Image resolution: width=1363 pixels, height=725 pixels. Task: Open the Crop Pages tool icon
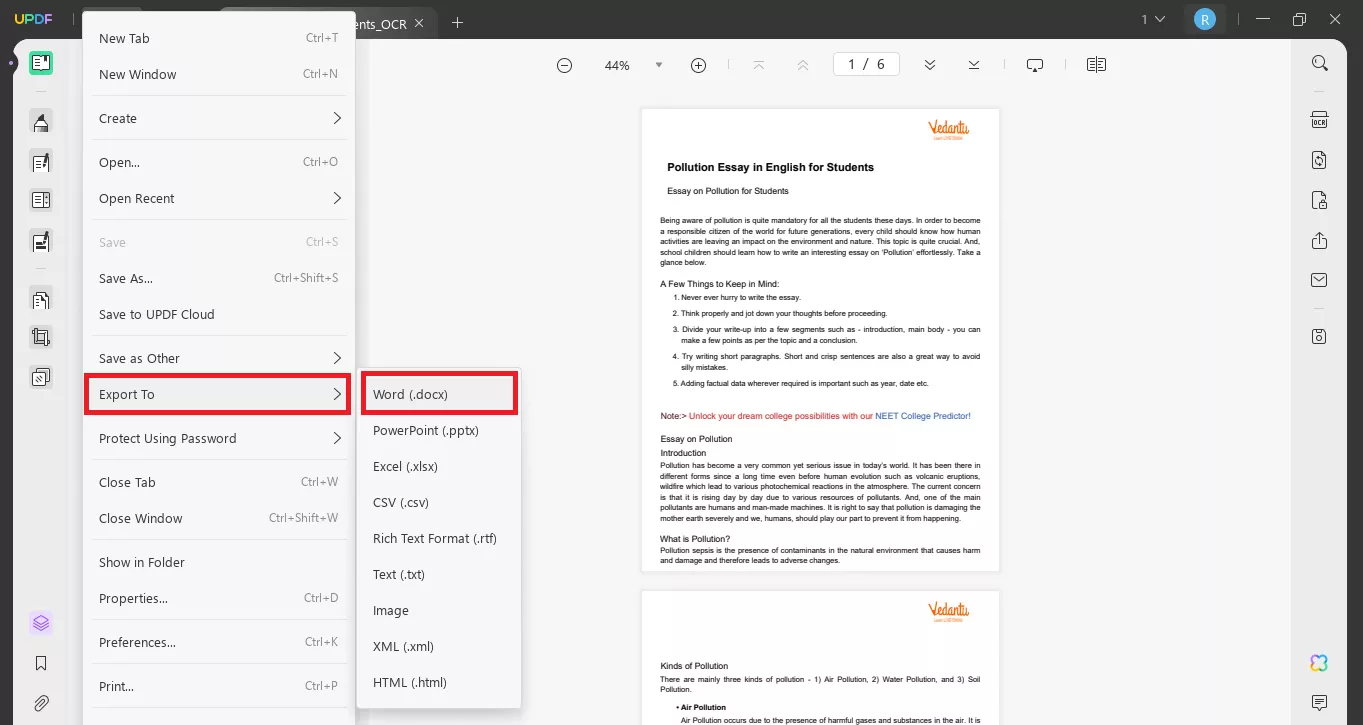point(41,338)
